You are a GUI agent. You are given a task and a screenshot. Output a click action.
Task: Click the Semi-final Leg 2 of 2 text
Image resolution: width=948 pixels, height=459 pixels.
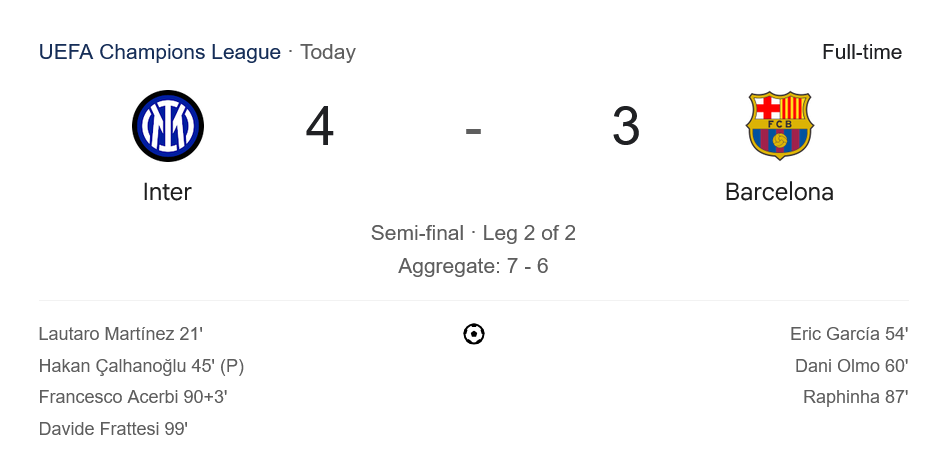473,233
